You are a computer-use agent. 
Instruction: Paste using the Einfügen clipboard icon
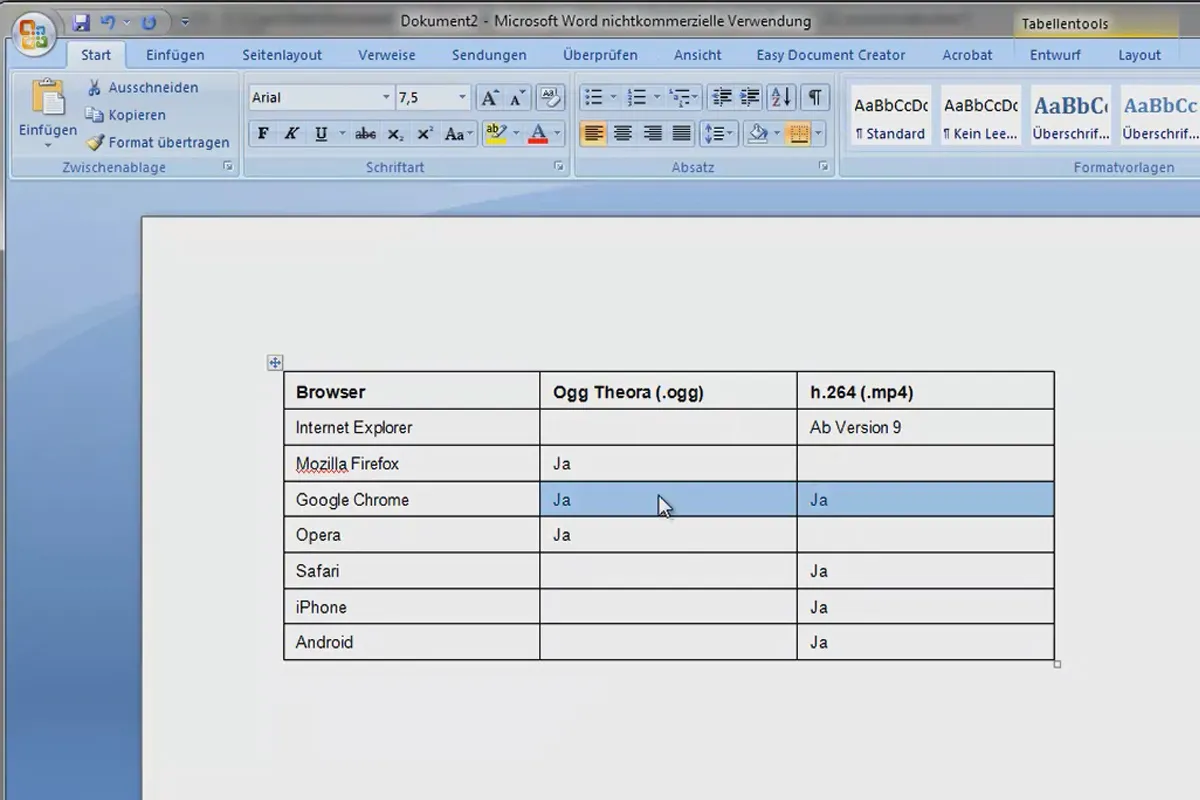pos(47,98)
